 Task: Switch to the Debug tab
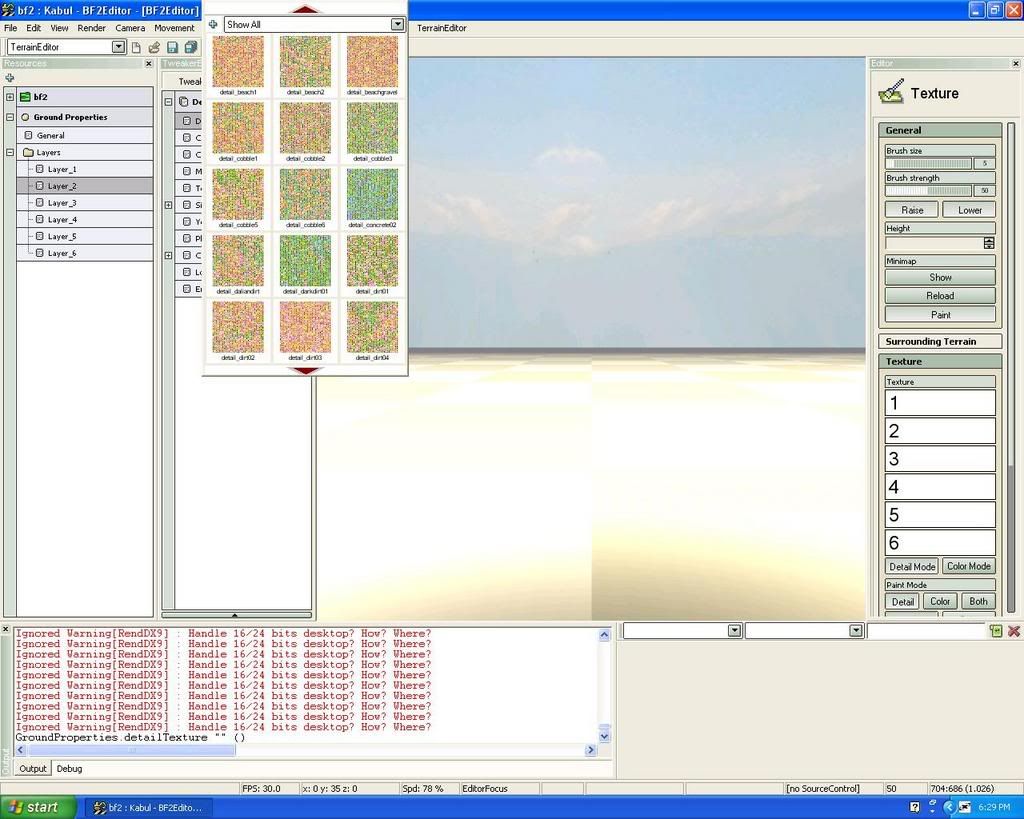click(x=69, y=769)
